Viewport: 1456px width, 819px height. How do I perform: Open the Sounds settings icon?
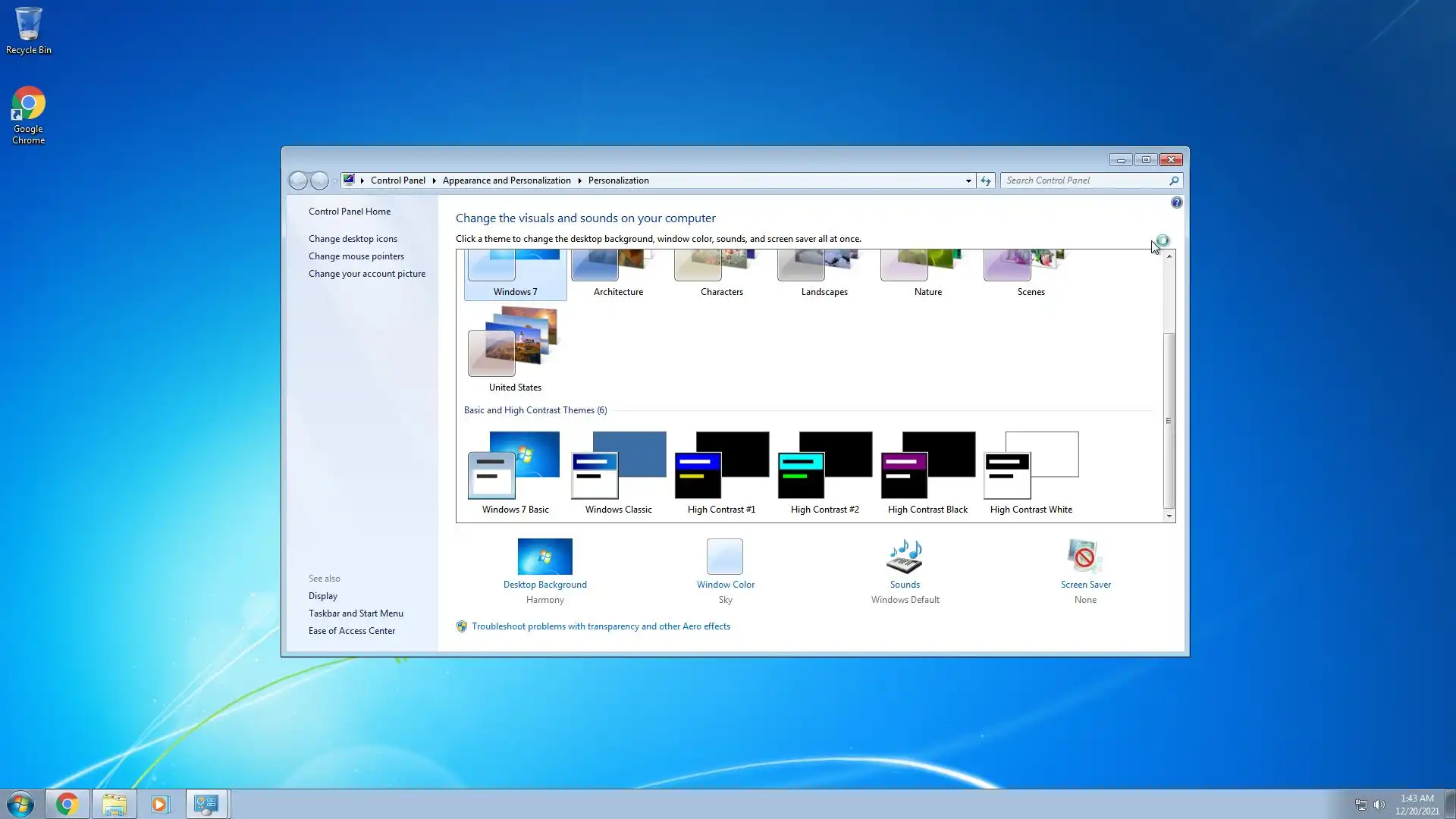(x=904, y=557)
